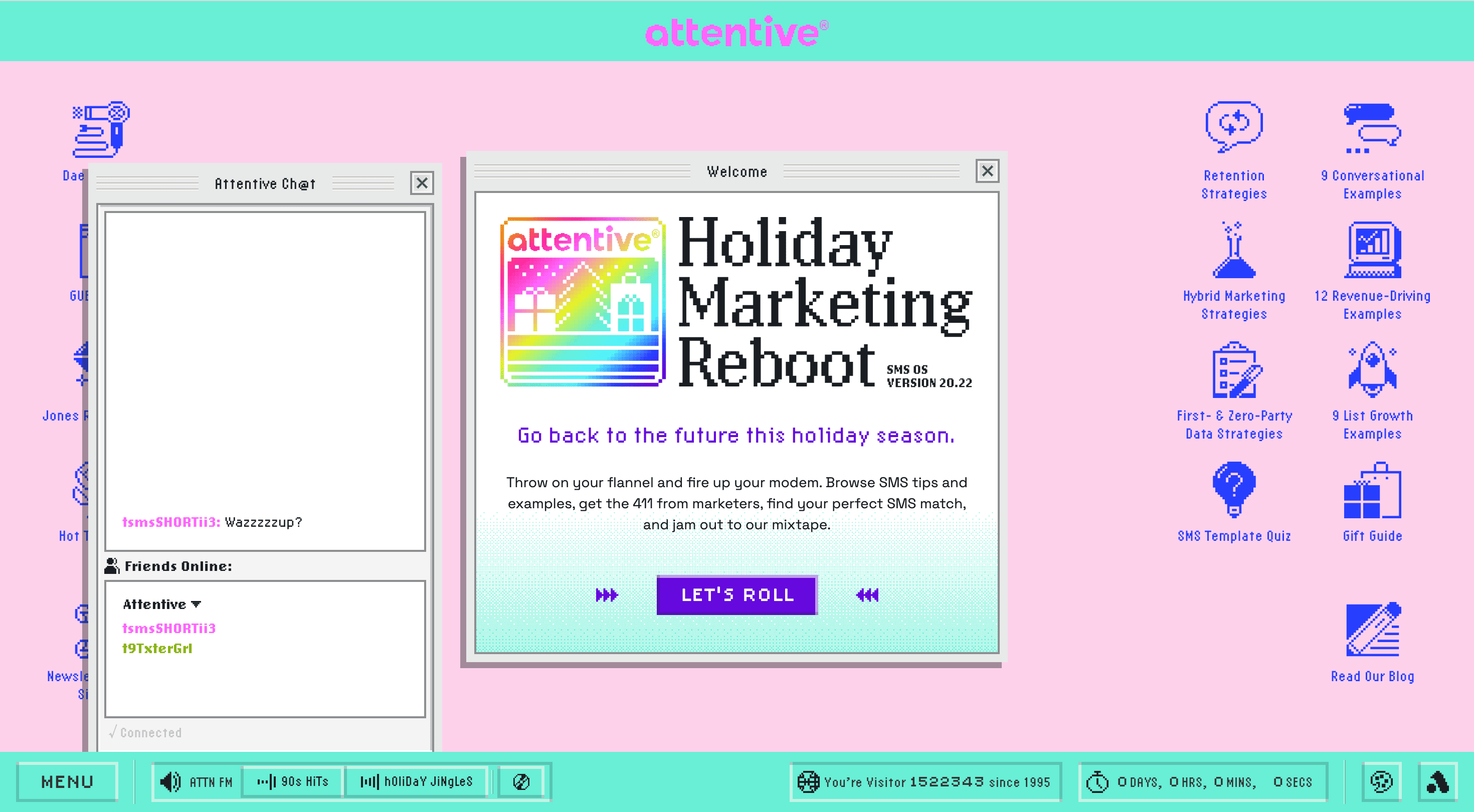Open the 9 Conversational Examples chat icon
Viewport: 1474px width, 812px height.
pyautogui.click(x=1372, y=128)
